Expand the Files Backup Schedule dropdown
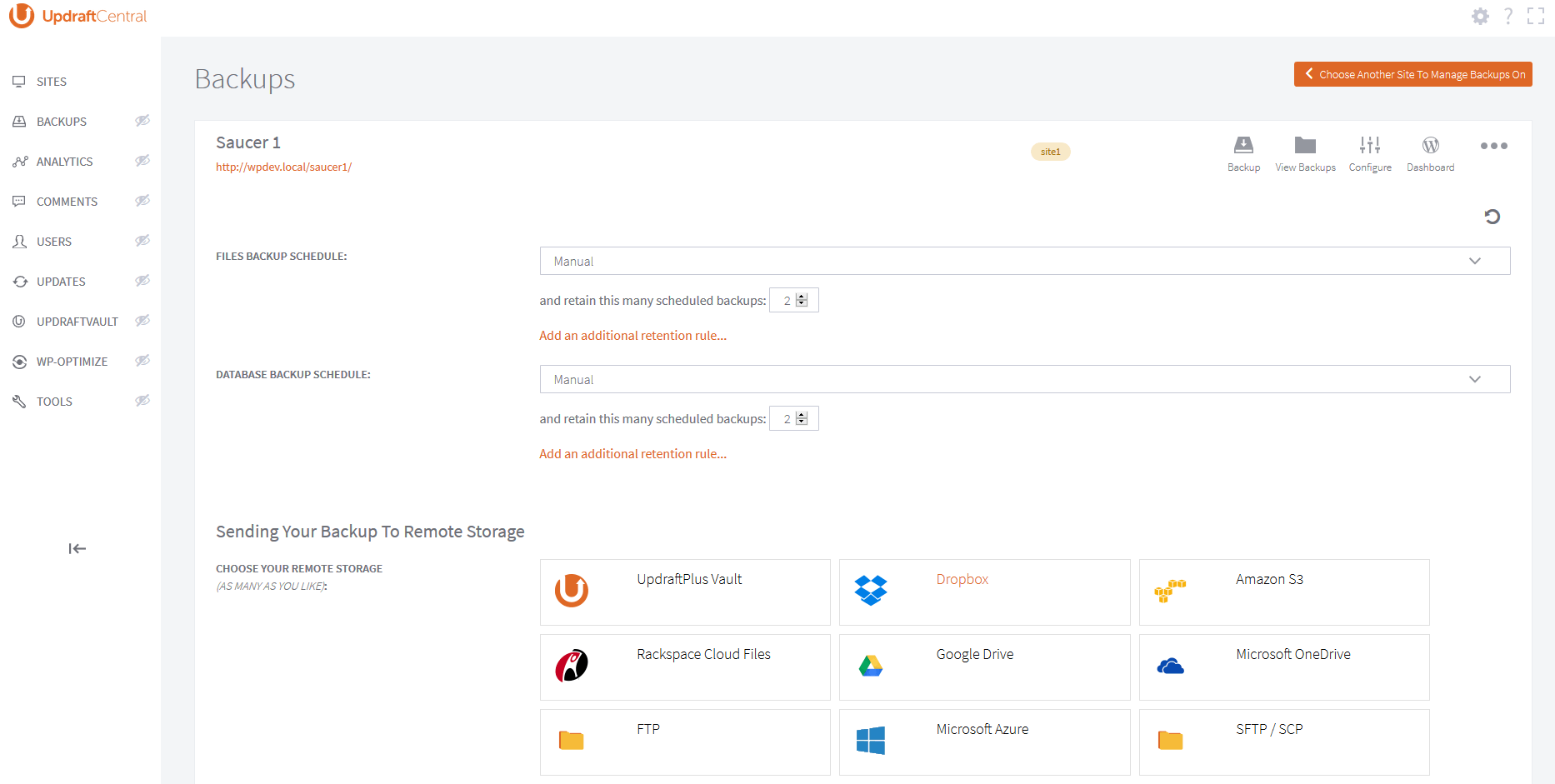Viewport: 1555px width, 784px height. coord(1024,261)
